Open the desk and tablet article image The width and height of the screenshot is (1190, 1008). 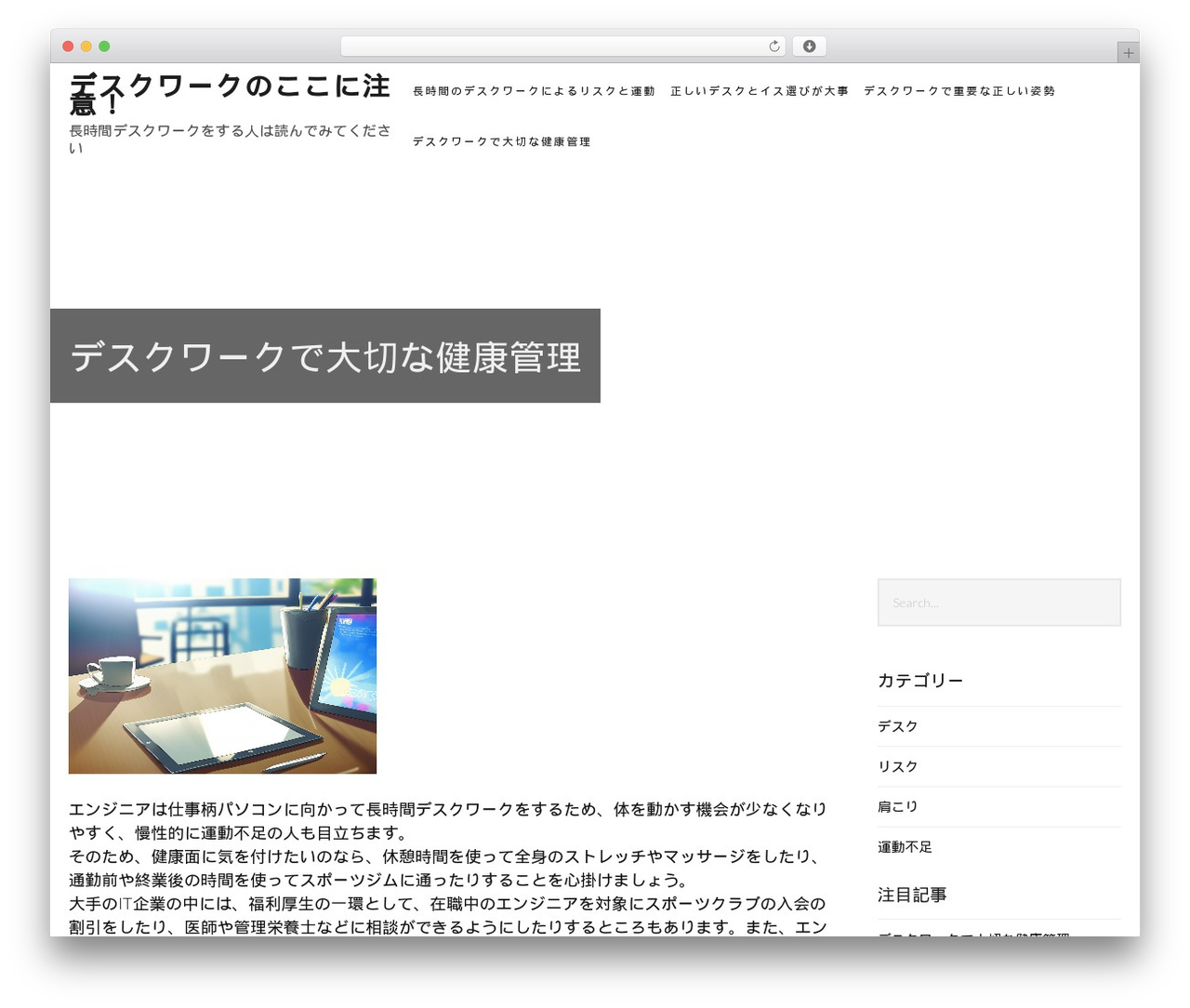tap(222, 676)
